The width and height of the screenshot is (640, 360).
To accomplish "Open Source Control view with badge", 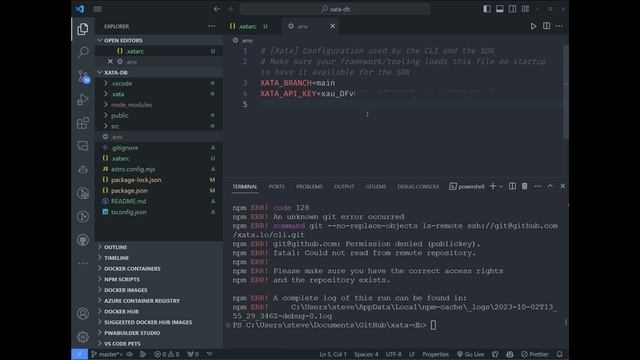I will coord(83,76).
